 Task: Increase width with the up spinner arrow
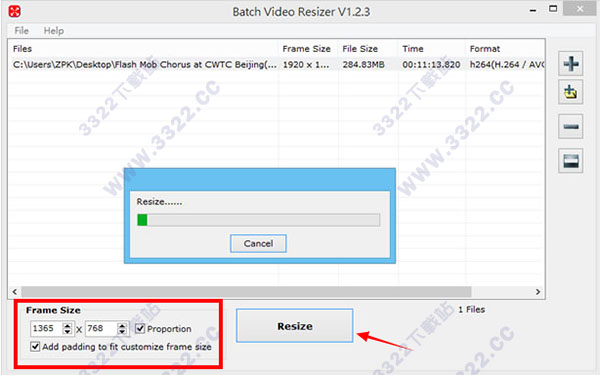click(x=67, y=325)
